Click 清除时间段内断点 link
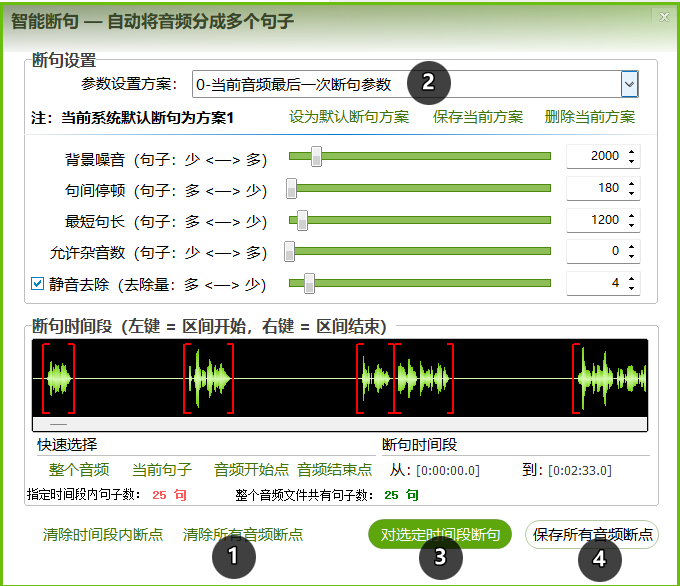The height and width of the screenshot is (586, 680). [x=102, y=535]
